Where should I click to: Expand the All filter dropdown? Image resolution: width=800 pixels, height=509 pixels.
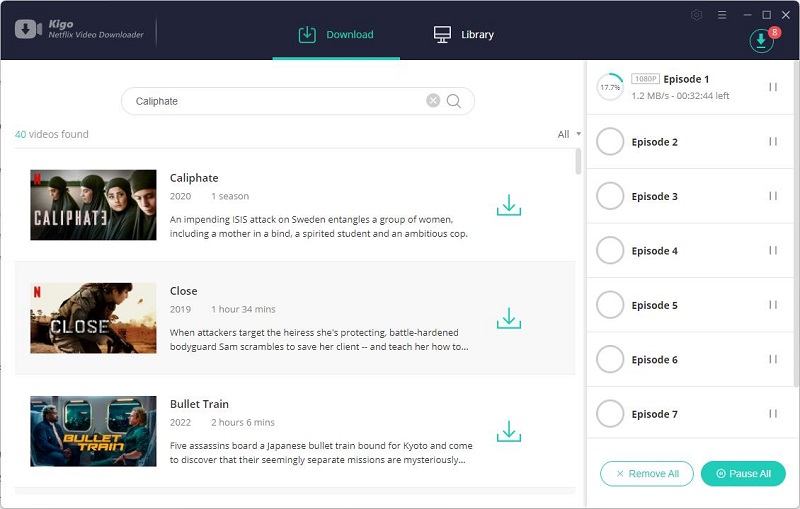tap(569, 134)
